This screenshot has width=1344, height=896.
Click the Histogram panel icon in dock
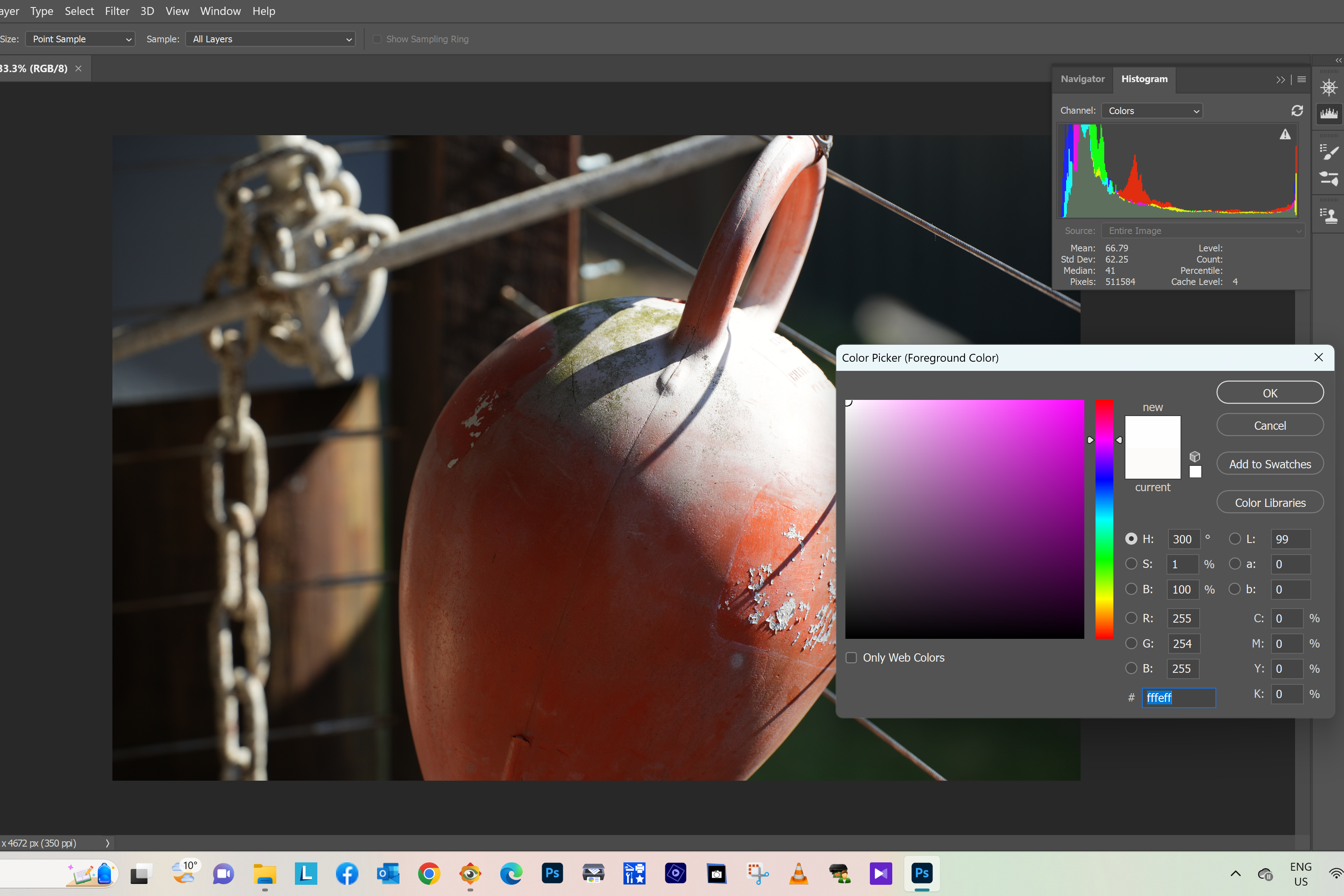pyautogui.click(x=1329, y=113)
